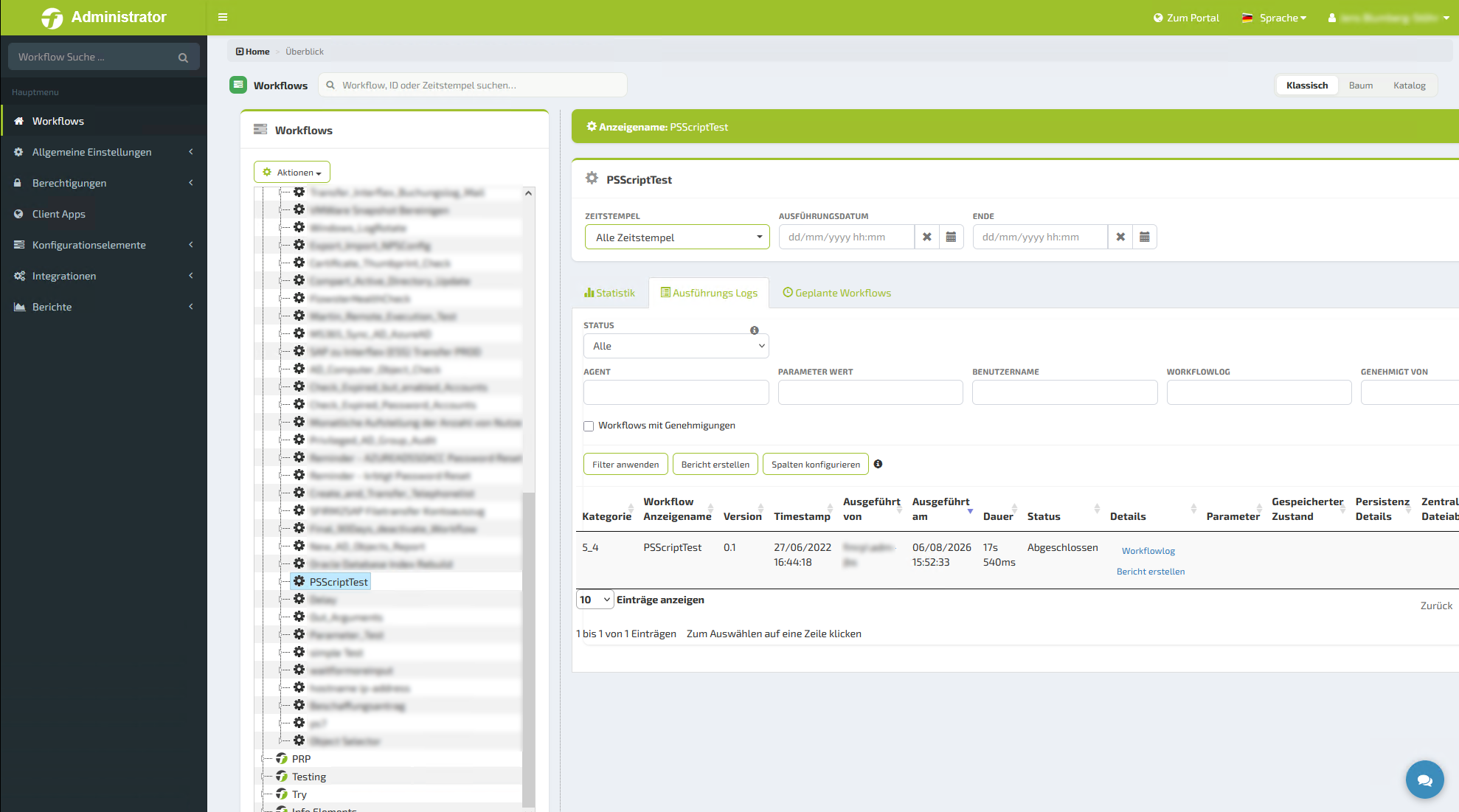Click the Status info icon

[x=755, y=330]
